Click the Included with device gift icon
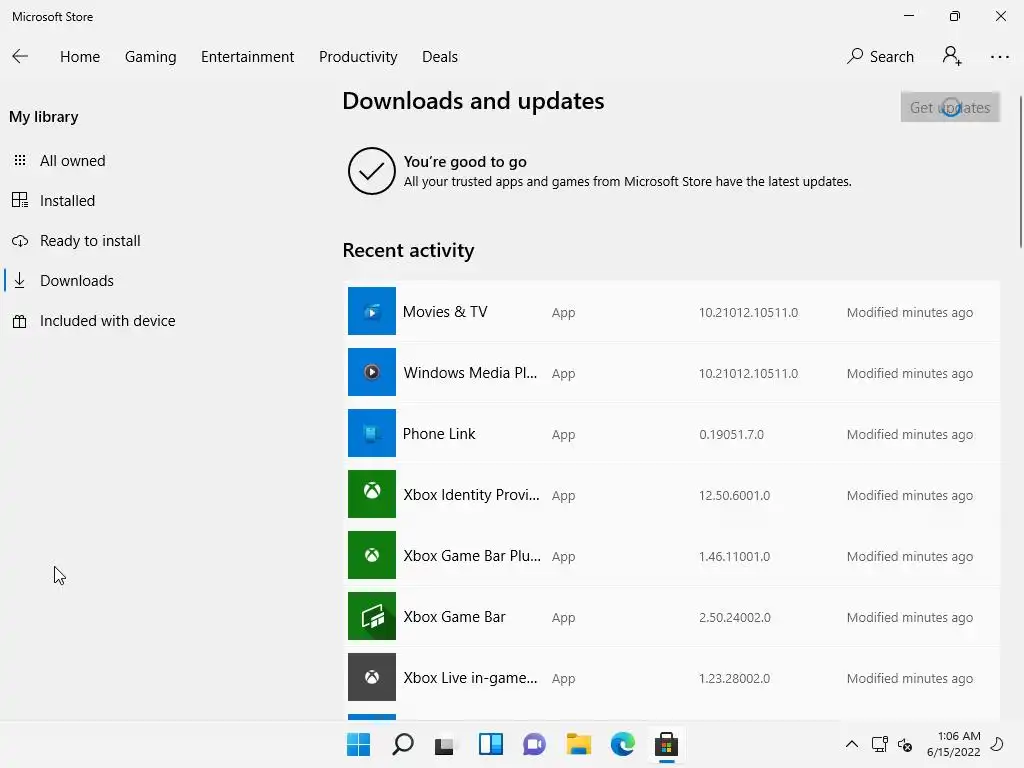 tap(20, 321)
